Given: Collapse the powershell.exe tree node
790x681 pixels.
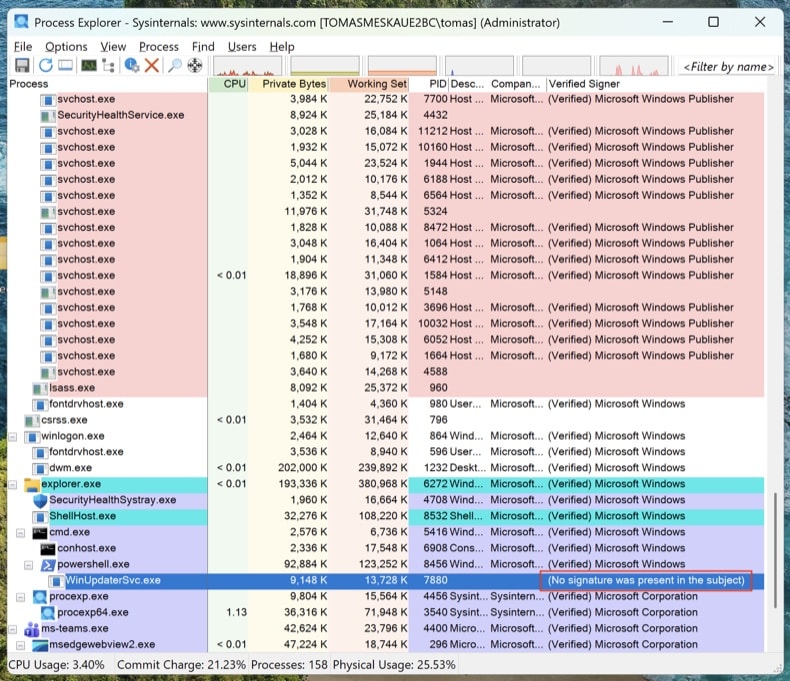Looking at the screenshot, I should (29, 565).
